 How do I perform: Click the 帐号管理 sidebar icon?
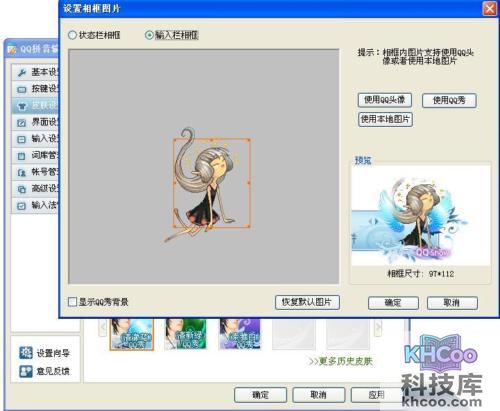22,173
